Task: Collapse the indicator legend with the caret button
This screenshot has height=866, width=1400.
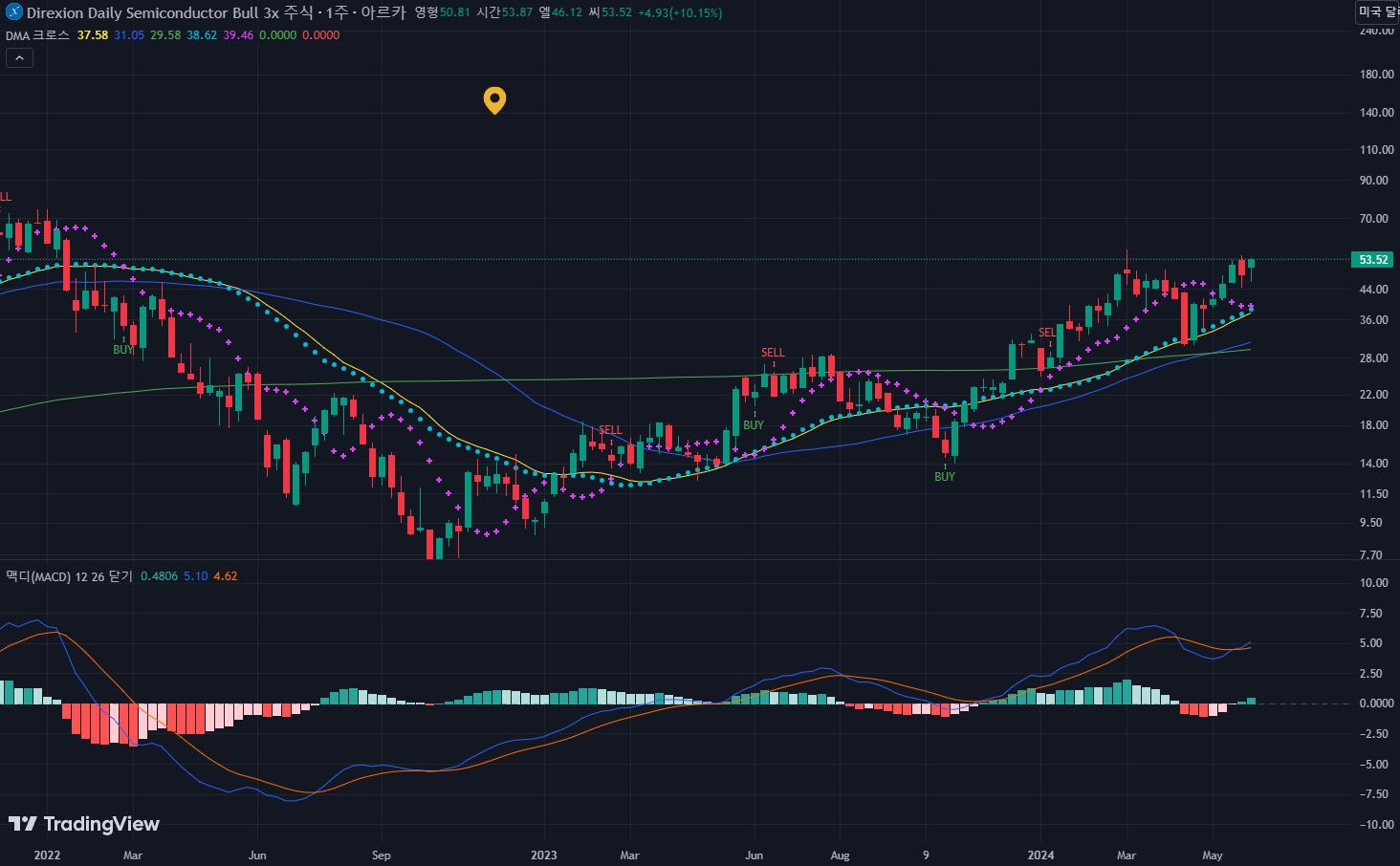Action: 19,58
